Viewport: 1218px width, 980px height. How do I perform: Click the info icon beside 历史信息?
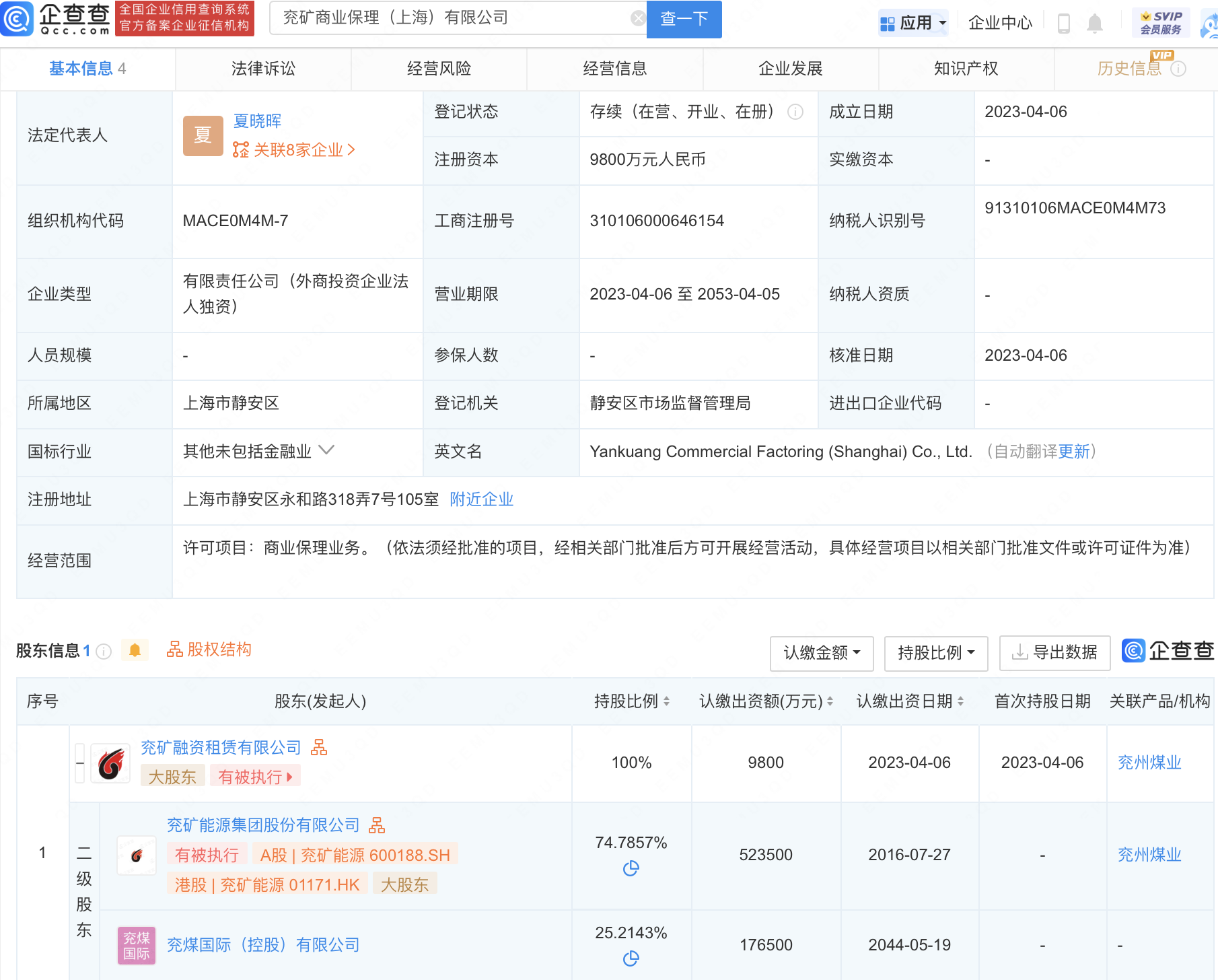pyautogui.click(x=1178, y=69)
